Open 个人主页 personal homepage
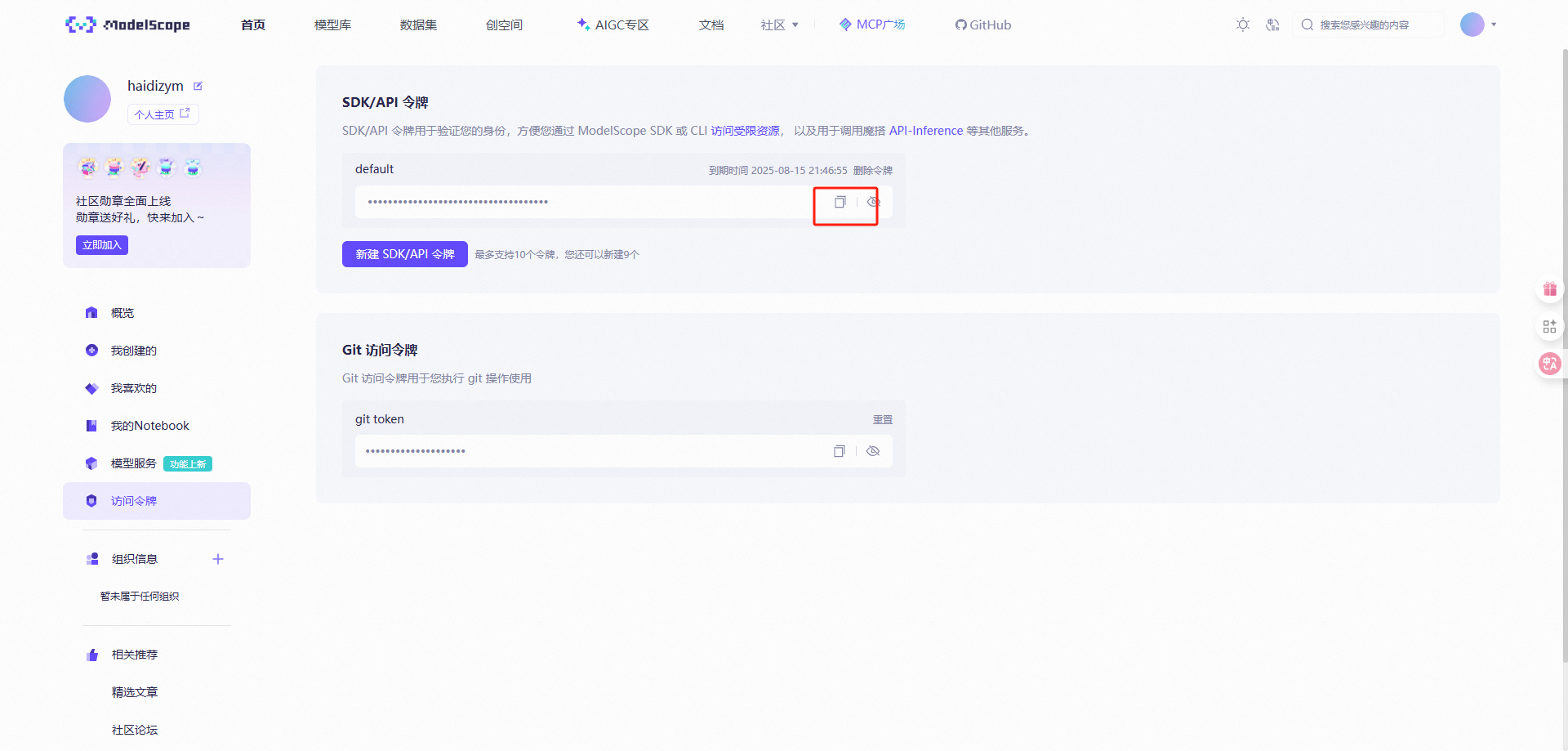Image resolution: width=1568 pixels, height=751 pixels. [163, 114]
